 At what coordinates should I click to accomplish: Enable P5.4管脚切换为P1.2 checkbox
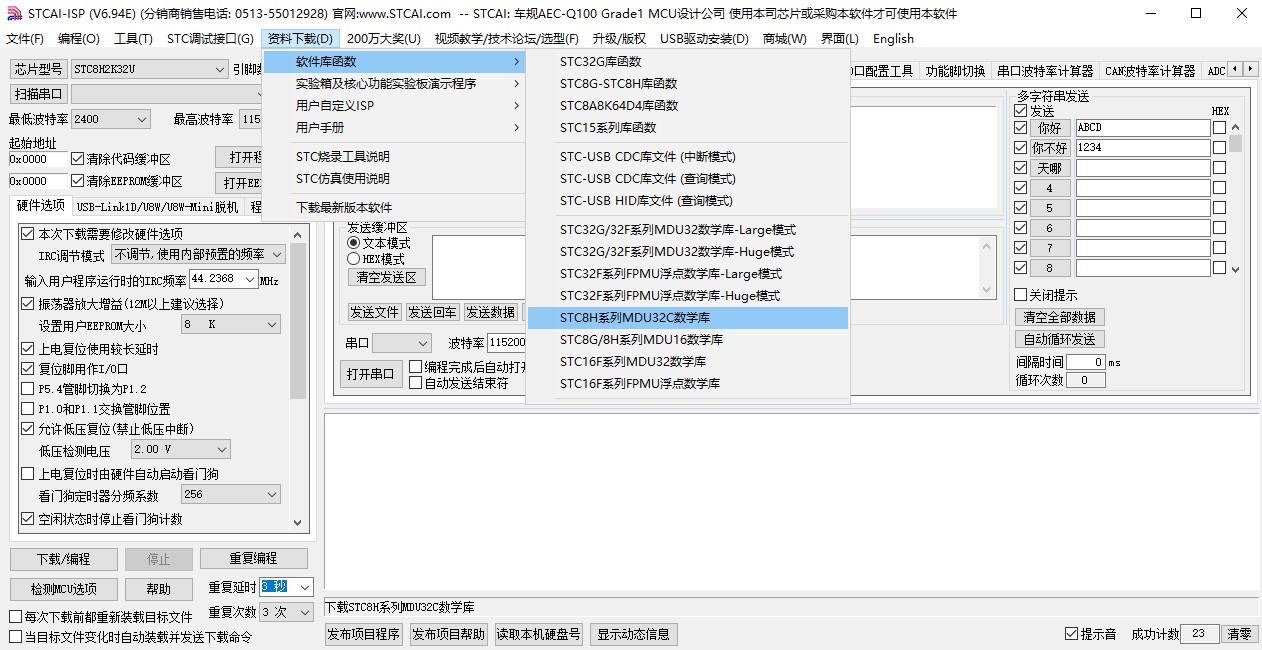(28, 389)
